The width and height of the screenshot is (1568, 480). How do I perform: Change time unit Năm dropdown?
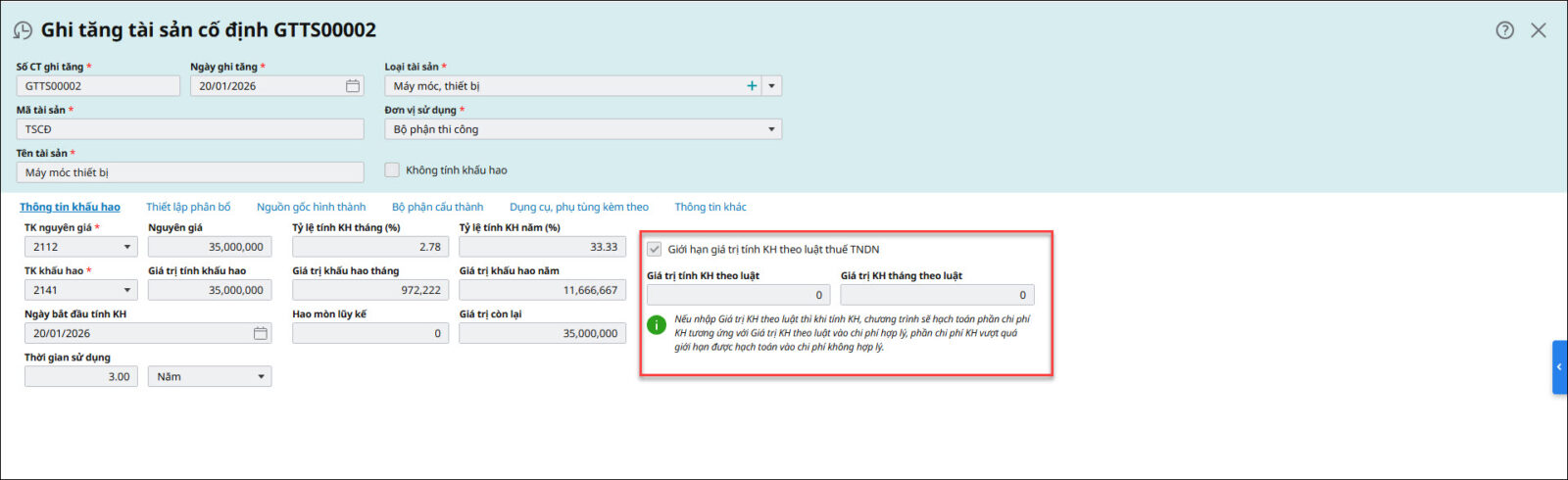(x=261, y=377)
